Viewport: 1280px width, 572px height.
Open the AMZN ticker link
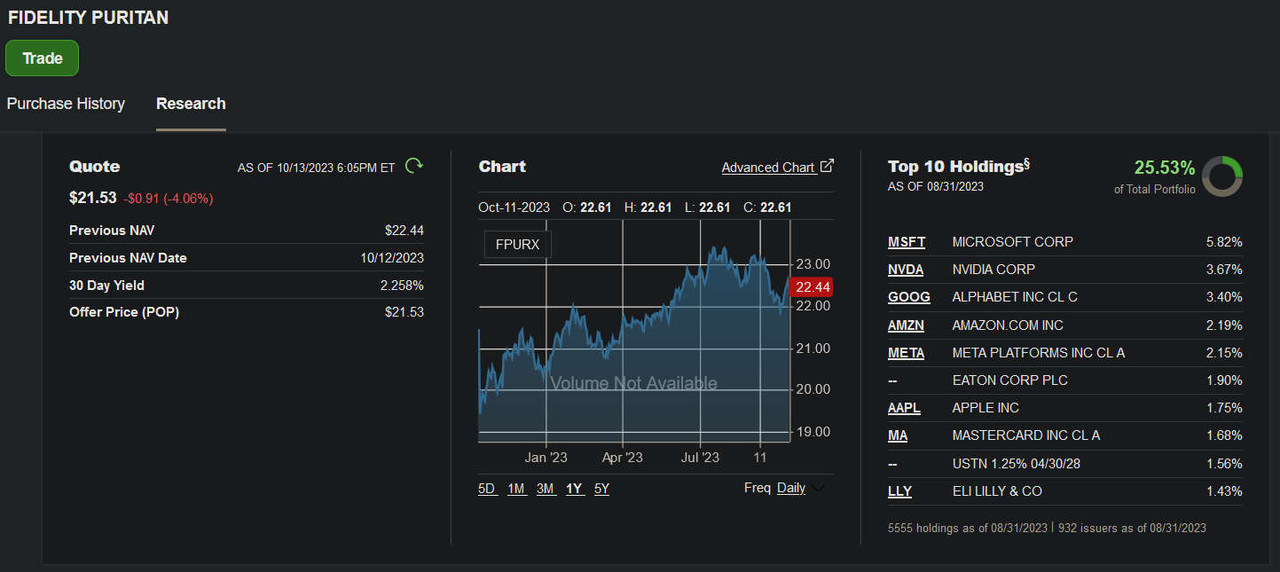click(906, 325)
